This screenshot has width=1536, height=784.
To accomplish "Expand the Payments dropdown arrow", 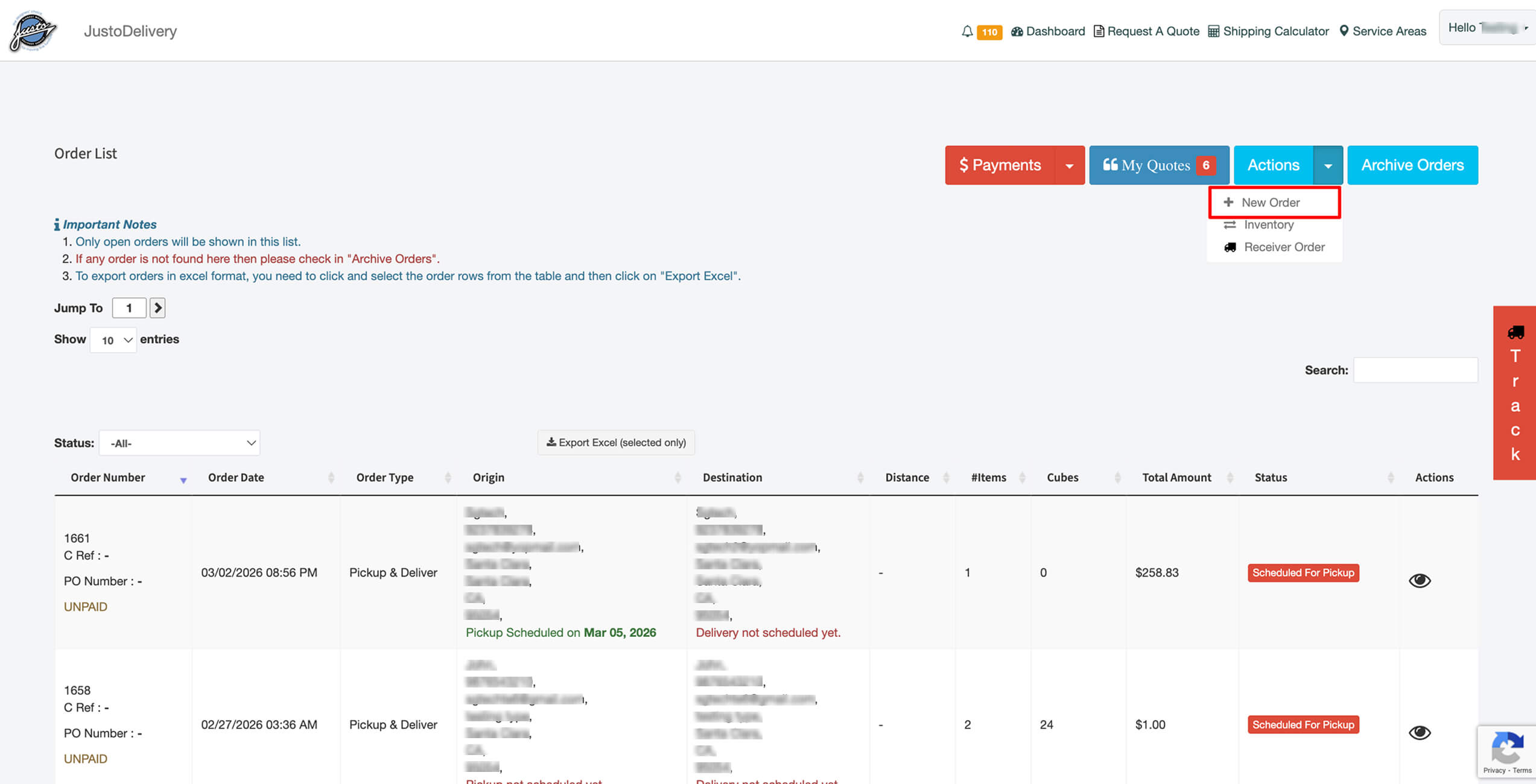I will [1069, 165].
